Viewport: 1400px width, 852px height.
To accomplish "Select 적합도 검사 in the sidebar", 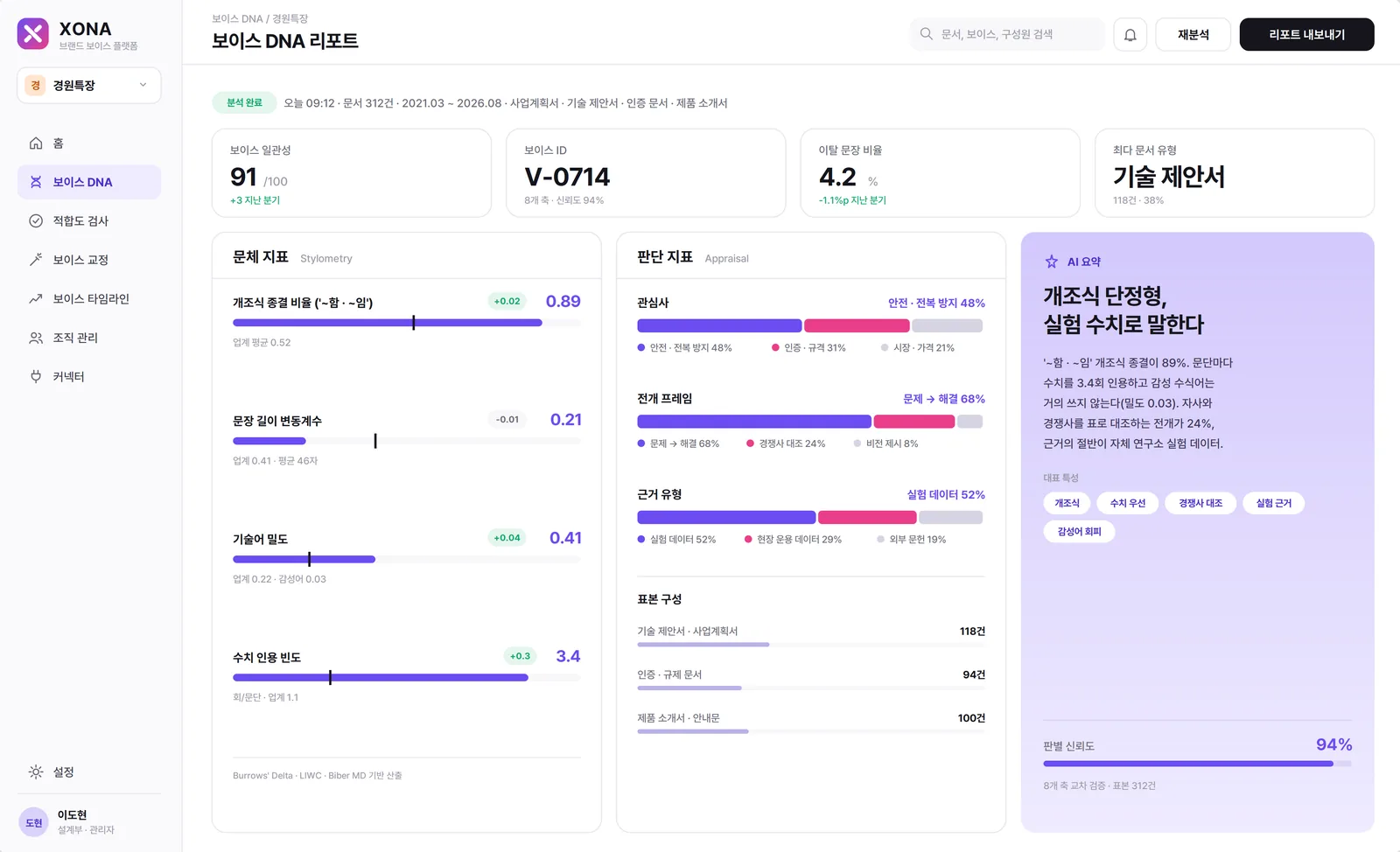I will pos(89,221).
